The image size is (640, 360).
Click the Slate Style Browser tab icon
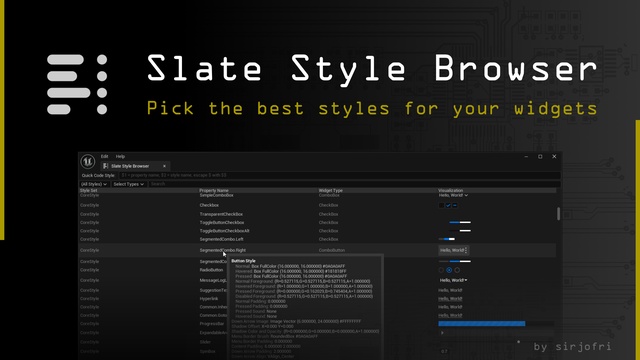[x=106, y=166]
